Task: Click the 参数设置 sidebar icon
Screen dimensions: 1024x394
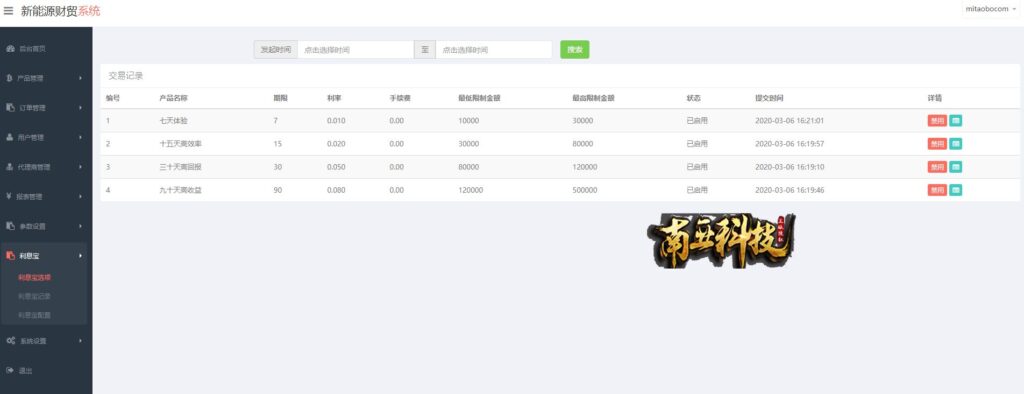Action: point(10,226)
